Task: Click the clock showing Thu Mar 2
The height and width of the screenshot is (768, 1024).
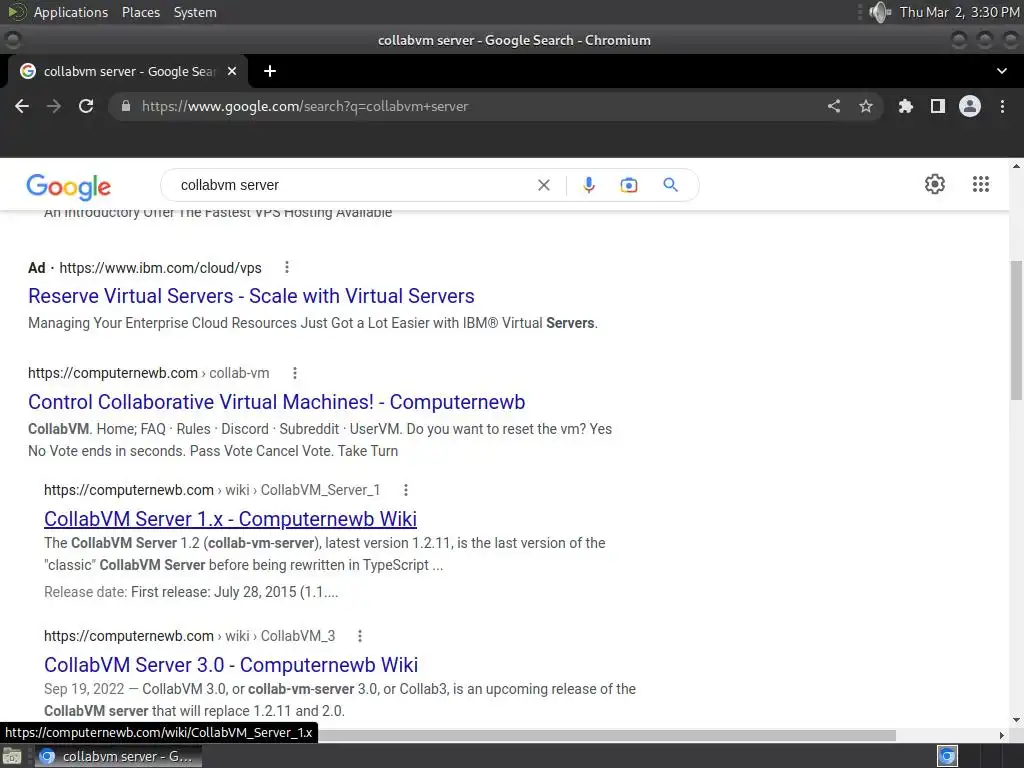Action: click(x=959, y=12)
